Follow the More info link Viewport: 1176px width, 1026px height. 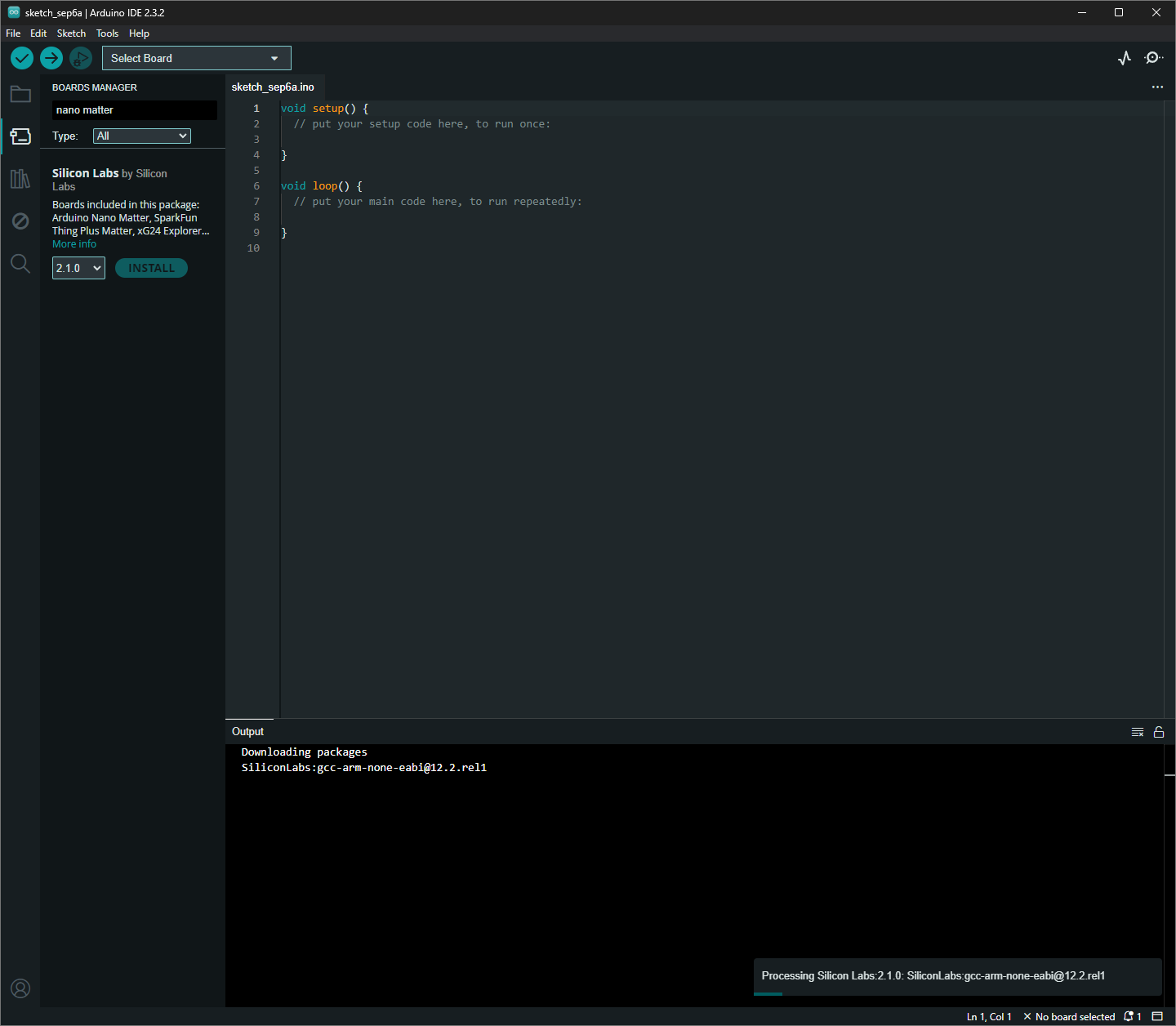pyautogui.click(x=74, y=244)
